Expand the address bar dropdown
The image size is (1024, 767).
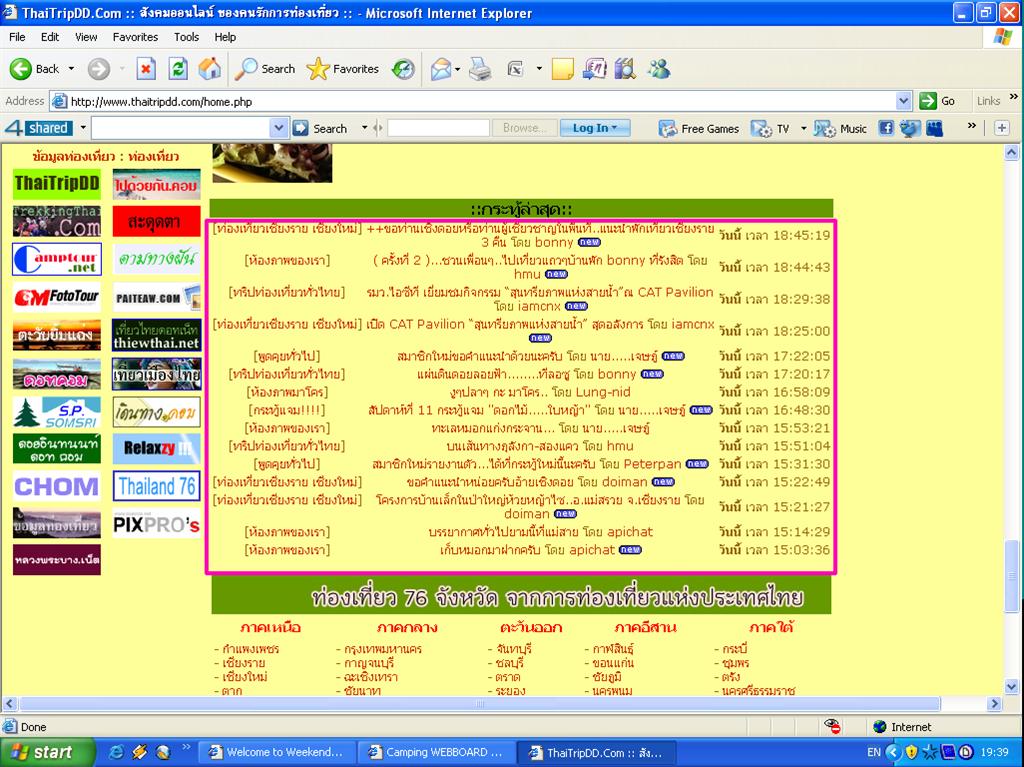pos(904,101)
